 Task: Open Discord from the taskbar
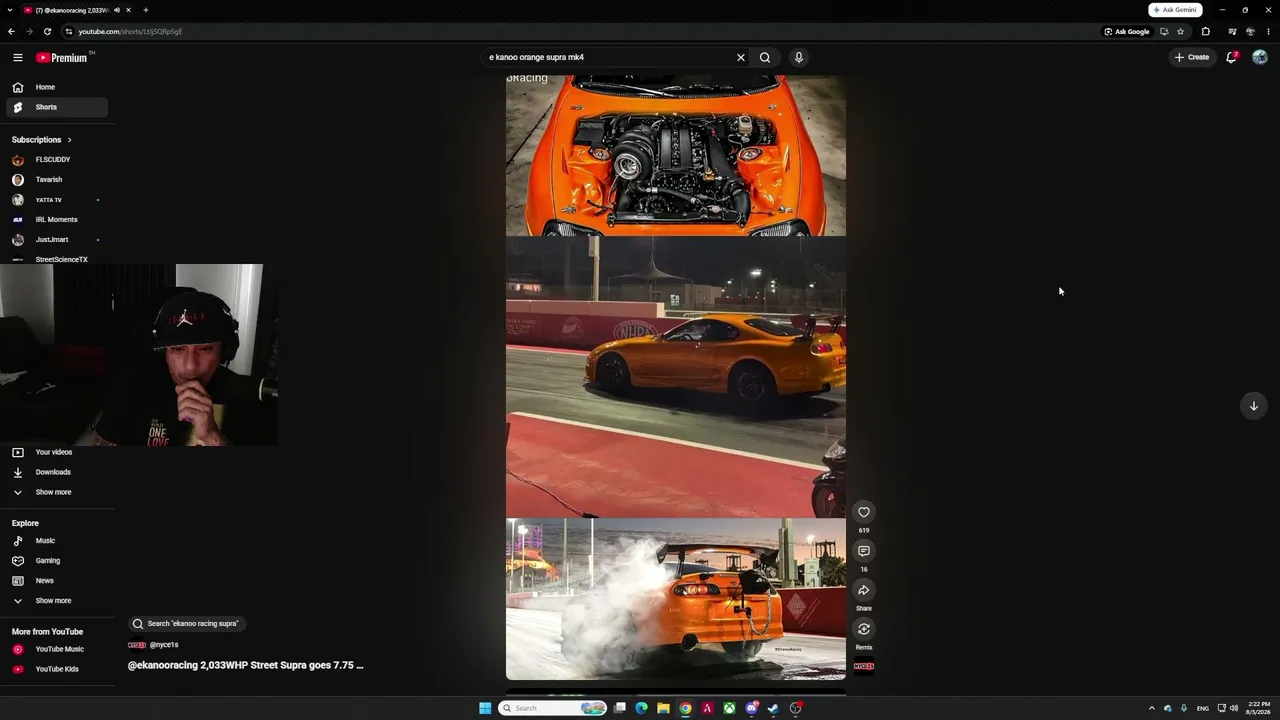click(x=752, y=708)
